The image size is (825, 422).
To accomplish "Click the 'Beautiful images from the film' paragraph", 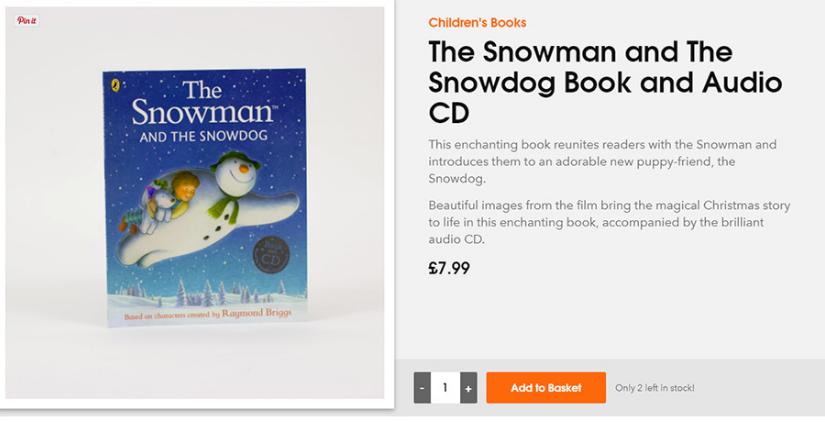I will pos(609,222).
